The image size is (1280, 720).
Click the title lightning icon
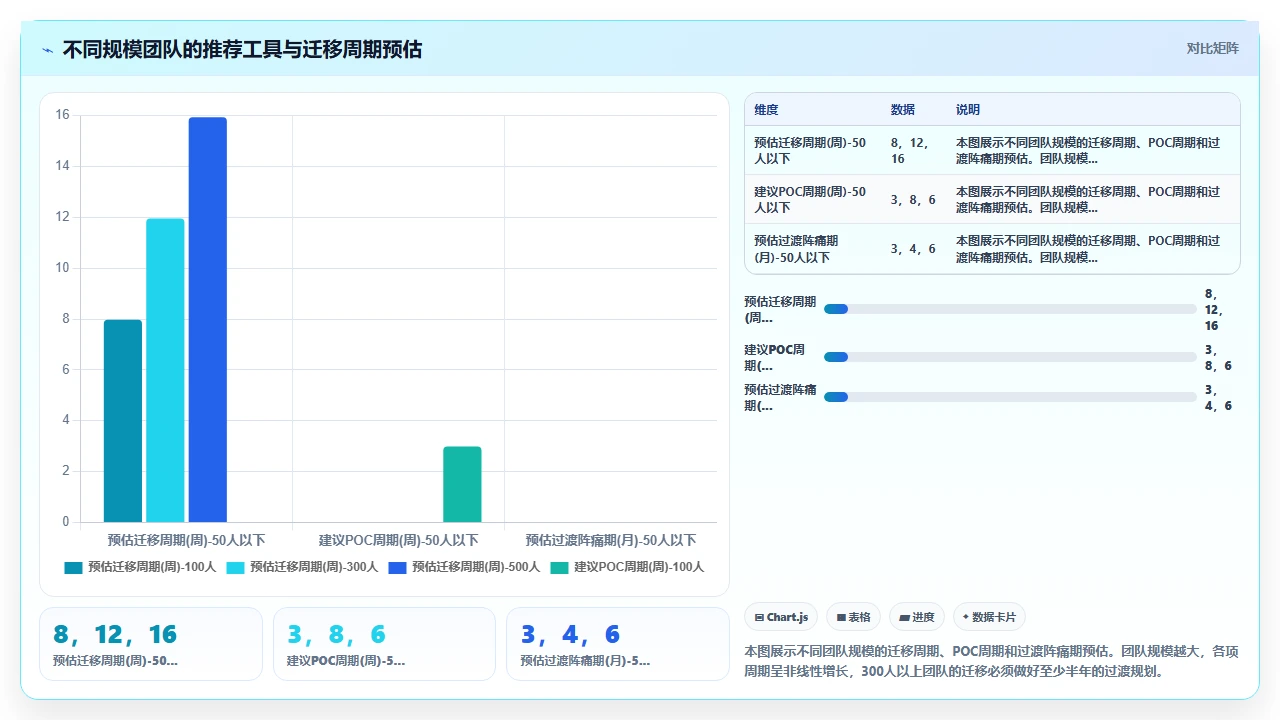(48, 50)
